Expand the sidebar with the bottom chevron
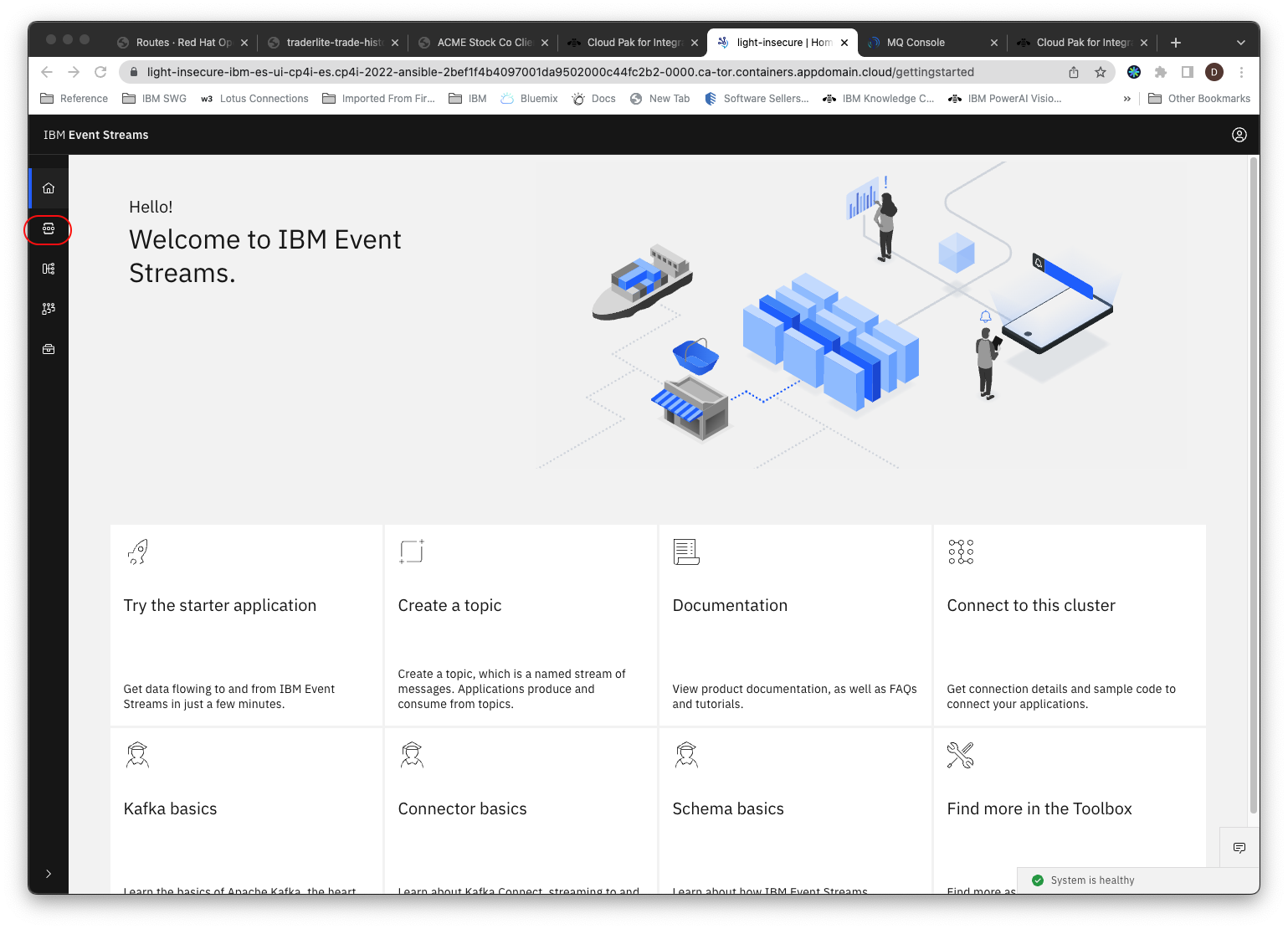Image resolution: width=1288 pixels, height=929 pixels. [x=49, y=874]
